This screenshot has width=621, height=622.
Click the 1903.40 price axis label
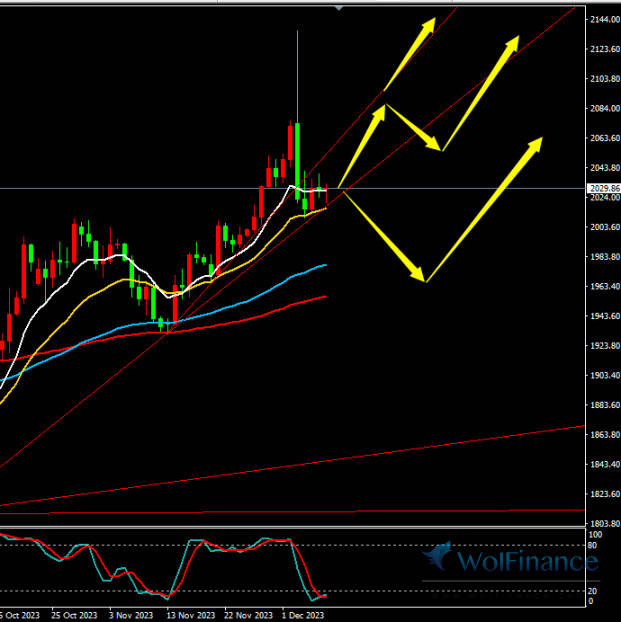[605, 375]
